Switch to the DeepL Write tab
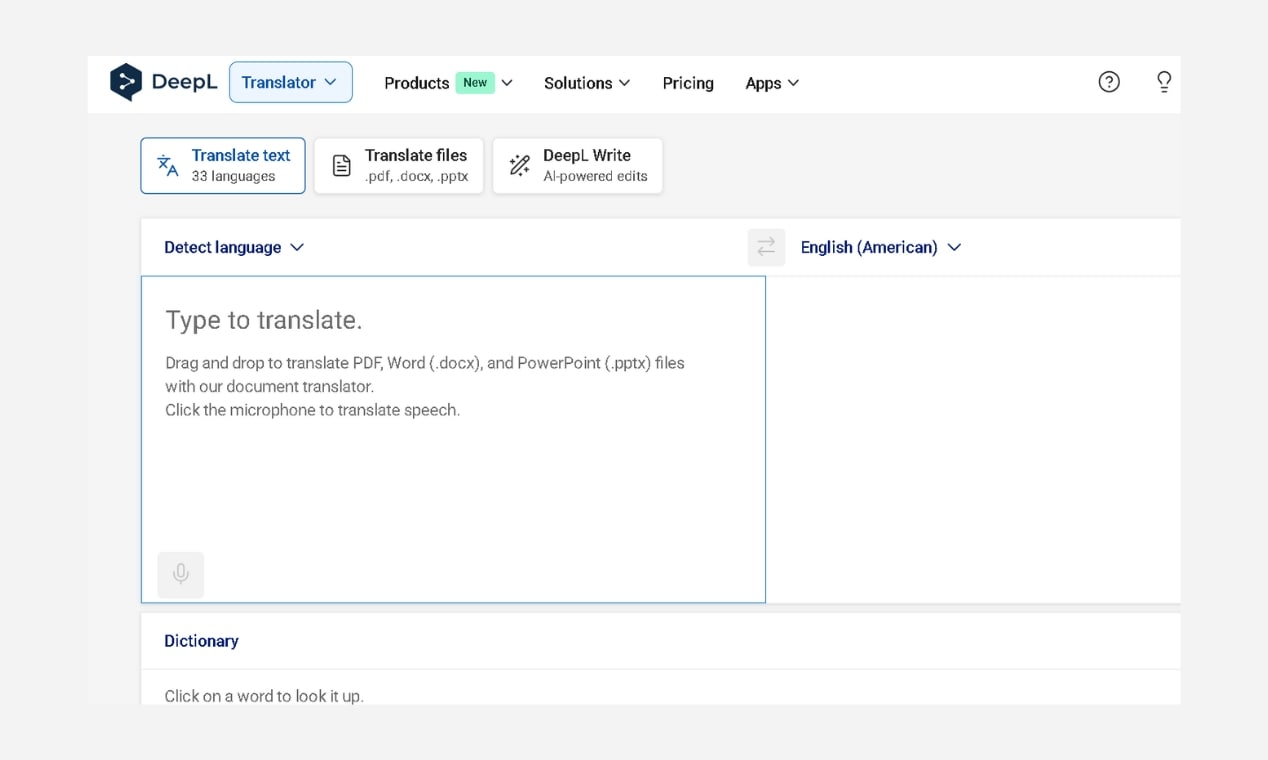Screen dimensions: 1268x760 pyautogui.click(x=578, y=166)
